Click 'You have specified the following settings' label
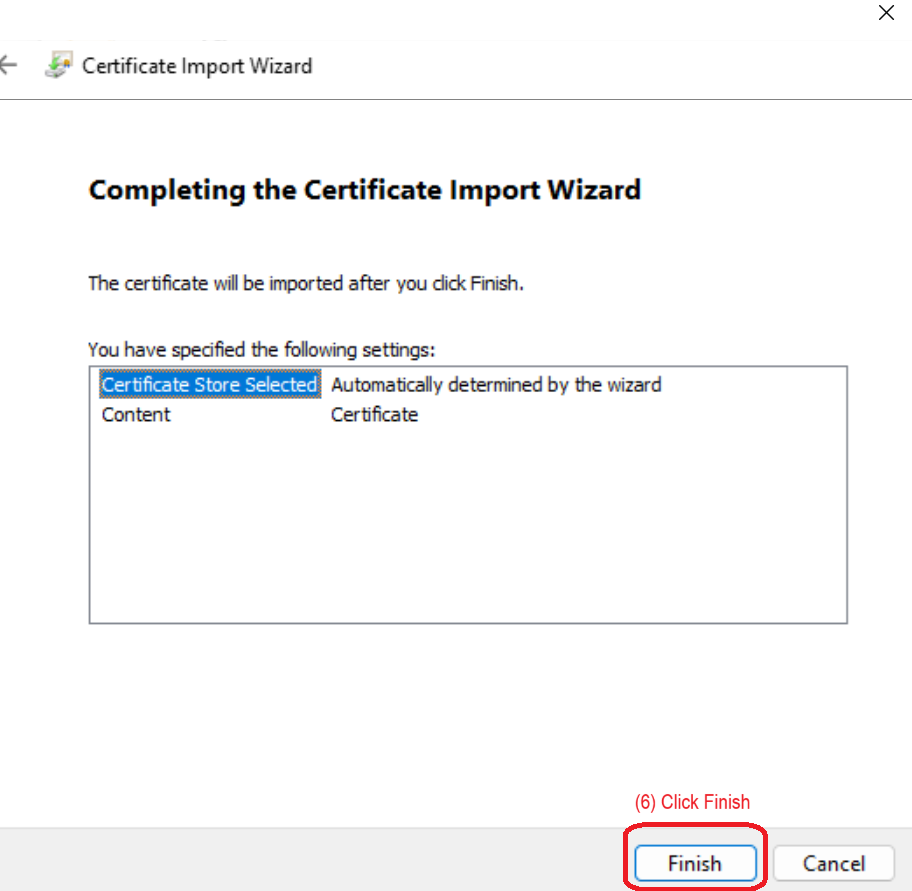The width and height of the screenshot is (912, 891). coord(262,350)
